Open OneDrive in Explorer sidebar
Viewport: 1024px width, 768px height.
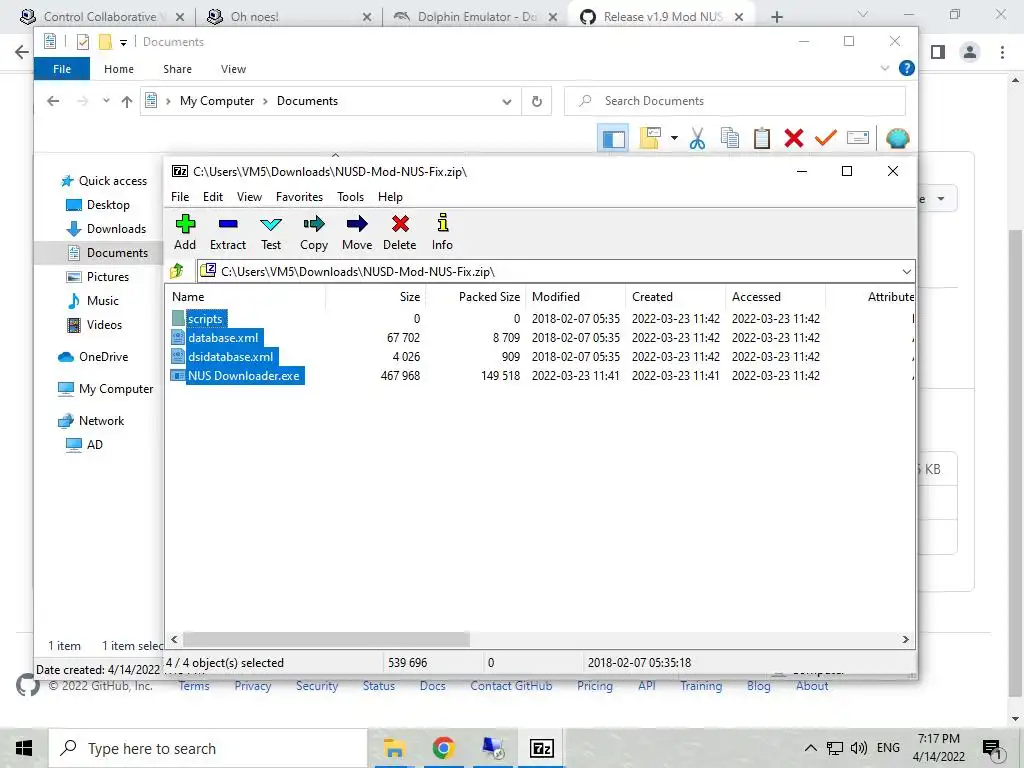click(103, 357)
